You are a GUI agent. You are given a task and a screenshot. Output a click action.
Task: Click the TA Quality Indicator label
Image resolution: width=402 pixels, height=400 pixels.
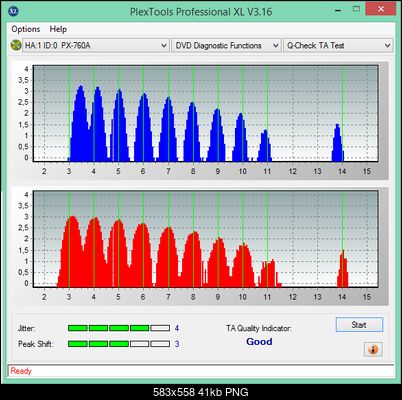[x=259, y=328]
